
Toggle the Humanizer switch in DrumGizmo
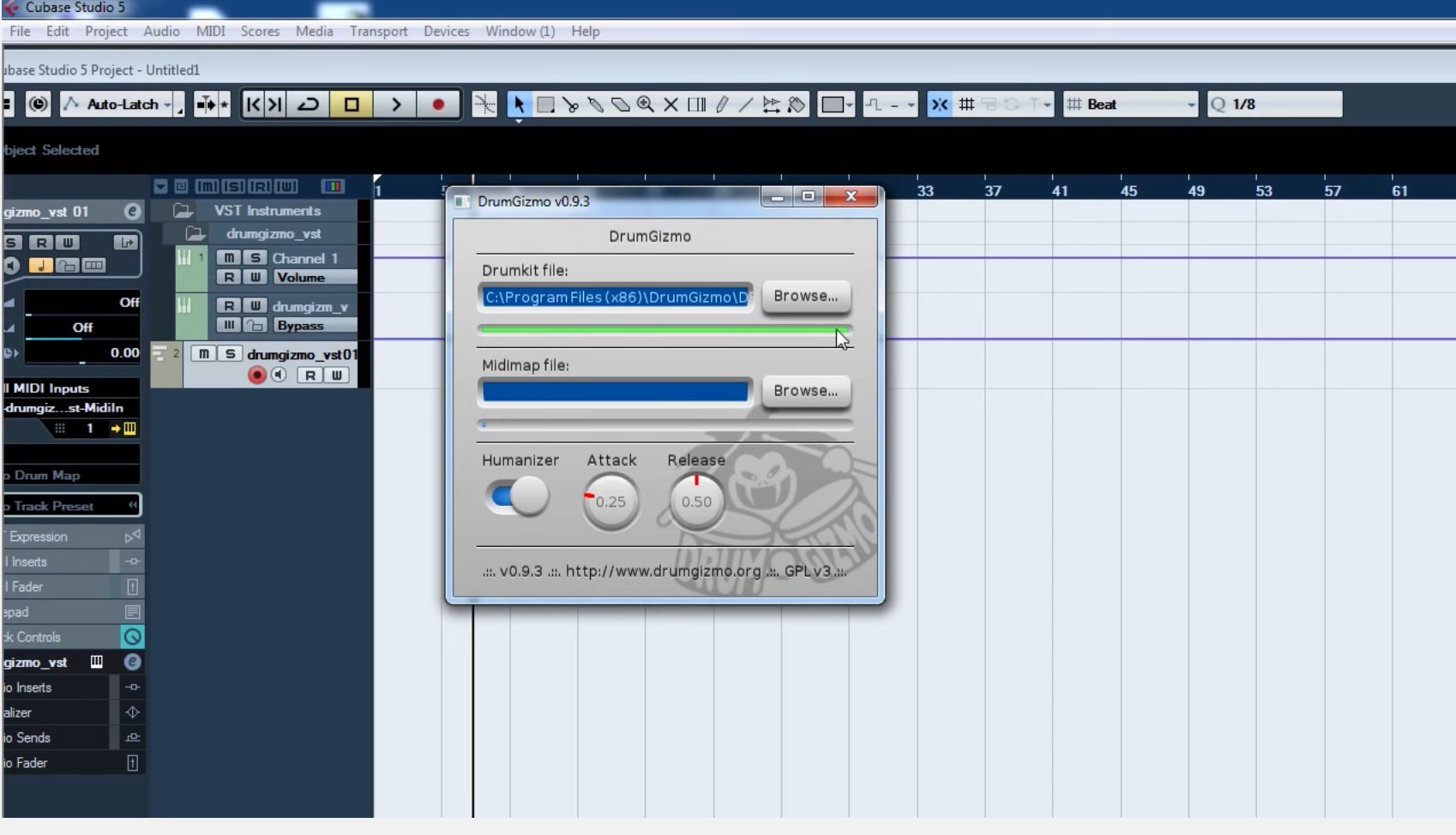(x=517, y=496)
